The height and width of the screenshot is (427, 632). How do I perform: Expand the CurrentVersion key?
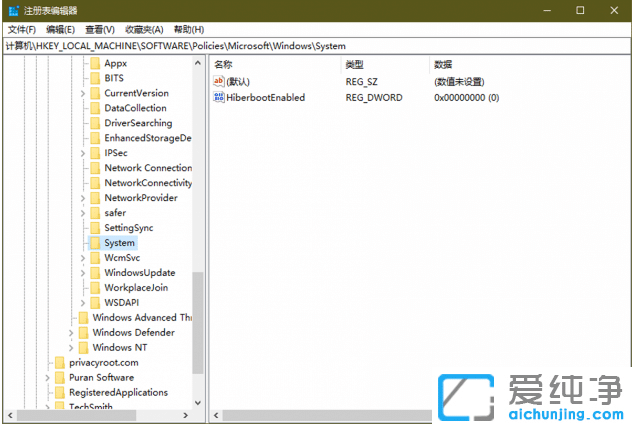[83, 94]
